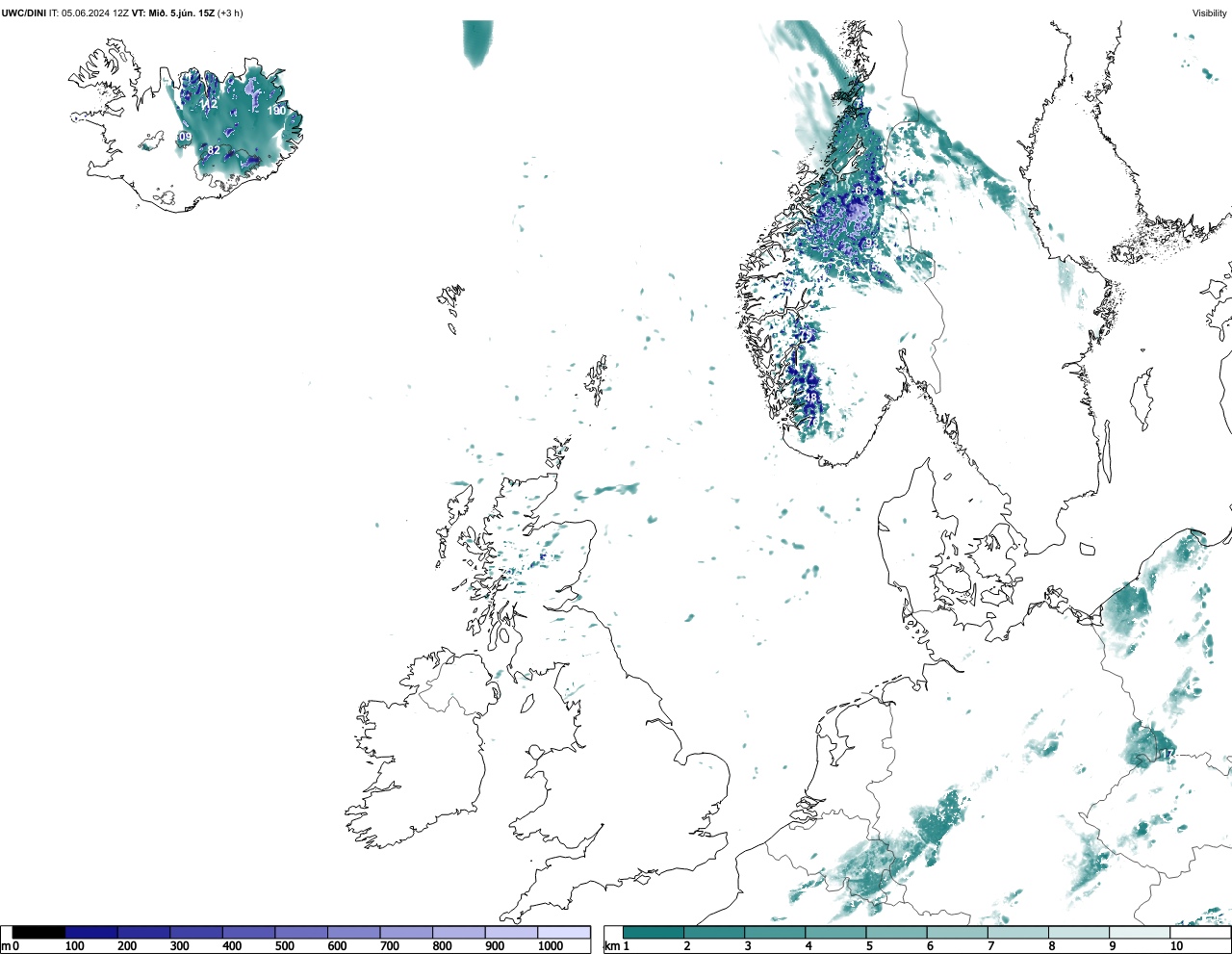Click the black 0–100 m legend swatch
The image size is (1232, 954).
pyautogui.click(x=39, y=933)
